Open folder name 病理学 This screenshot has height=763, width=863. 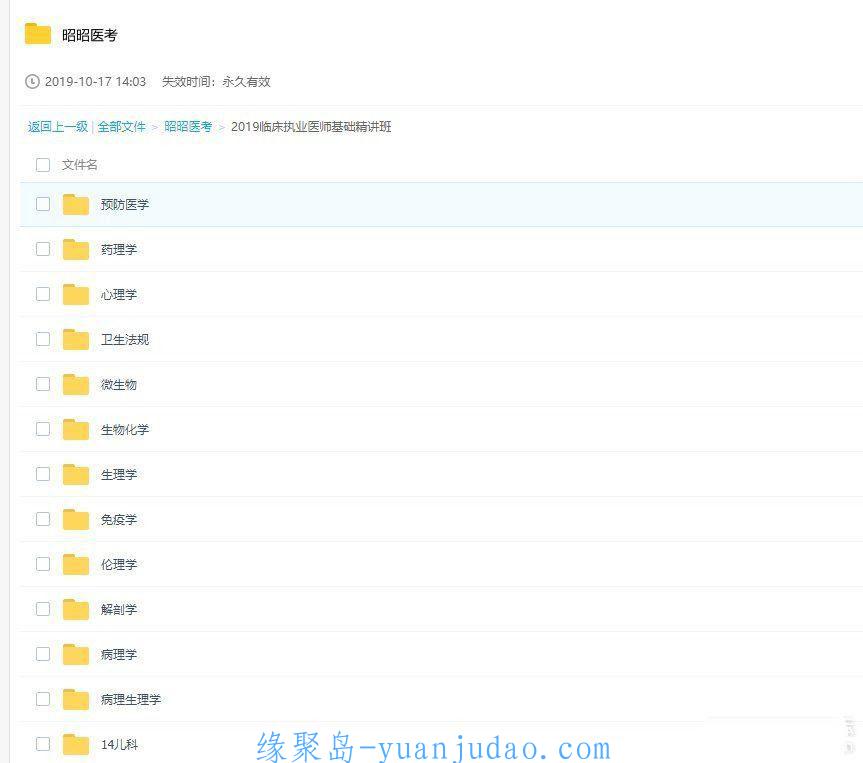[119, 655]
